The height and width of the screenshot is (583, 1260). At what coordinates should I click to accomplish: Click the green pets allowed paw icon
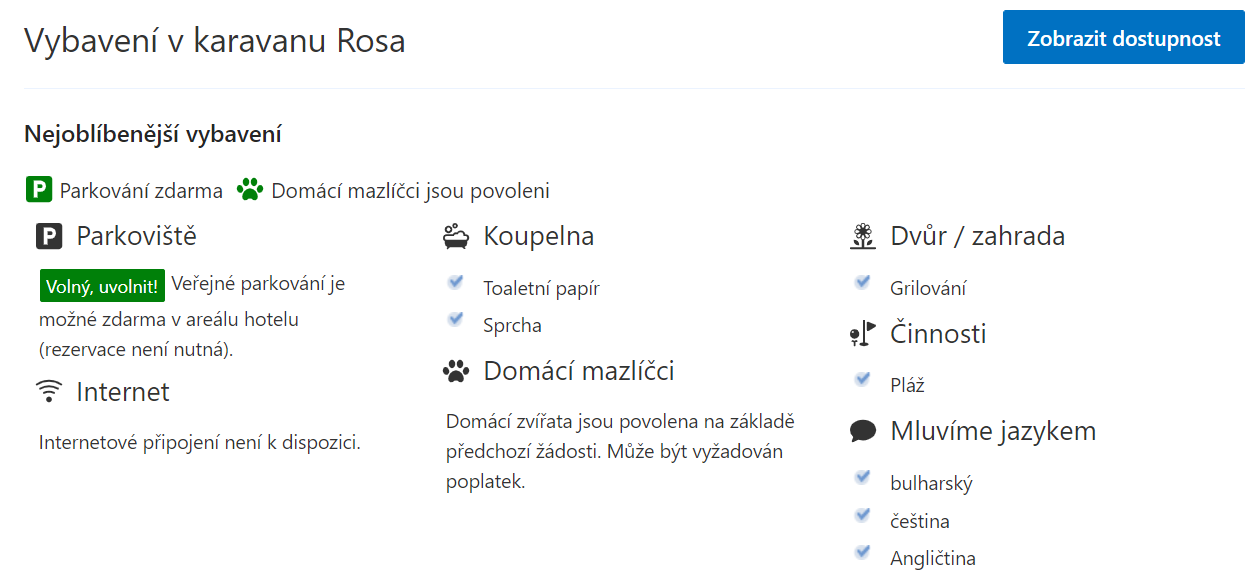[250, 190]
